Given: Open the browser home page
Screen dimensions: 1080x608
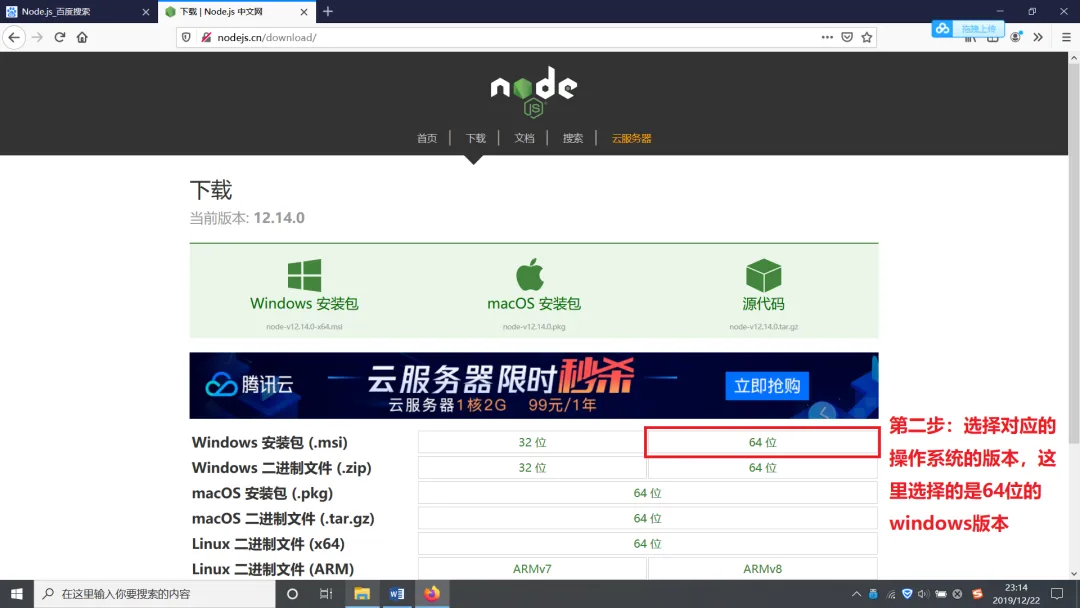Looking at the screenshot, I should (x=82, y=37).
